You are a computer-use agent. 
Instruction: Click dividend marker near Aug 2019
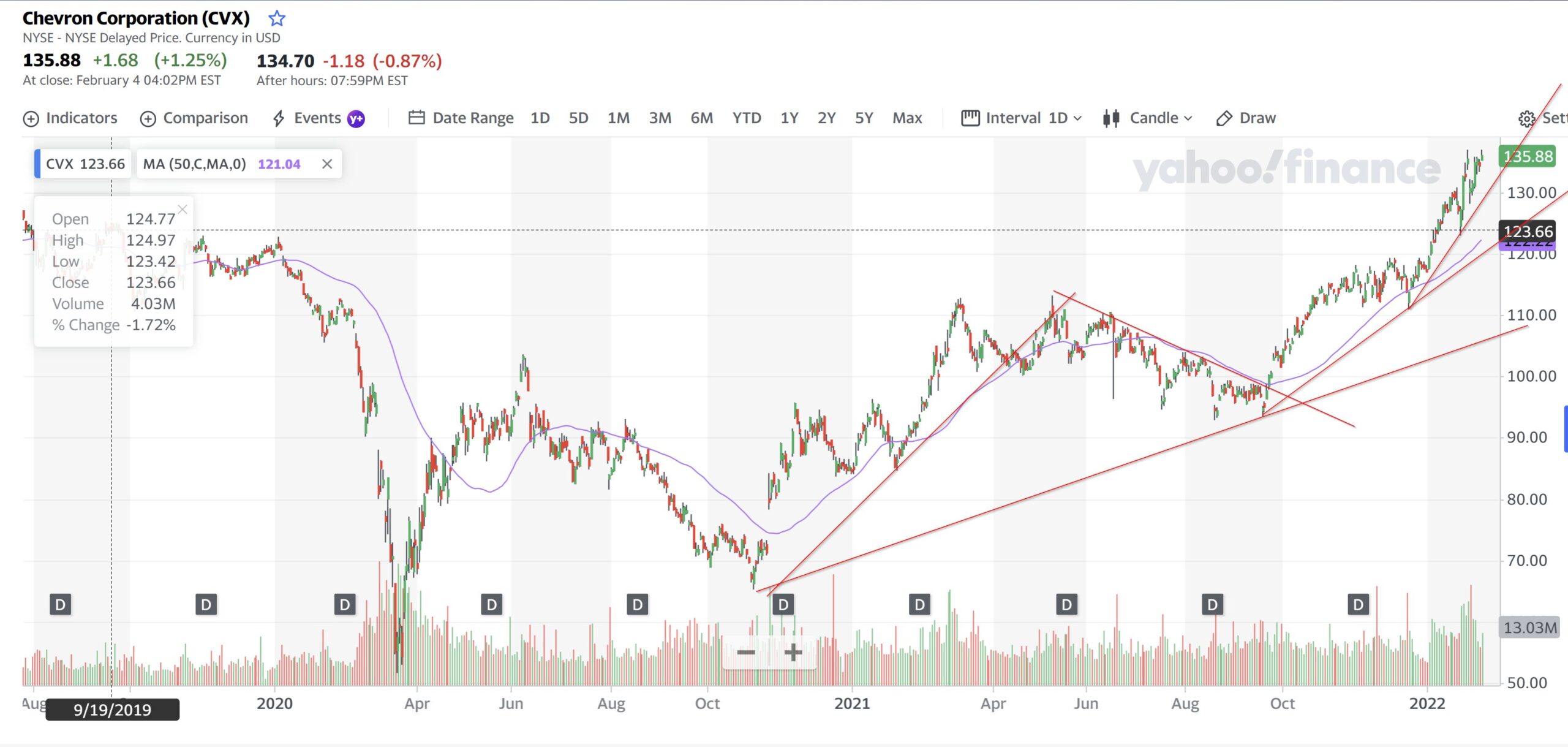tap(60, 605)
